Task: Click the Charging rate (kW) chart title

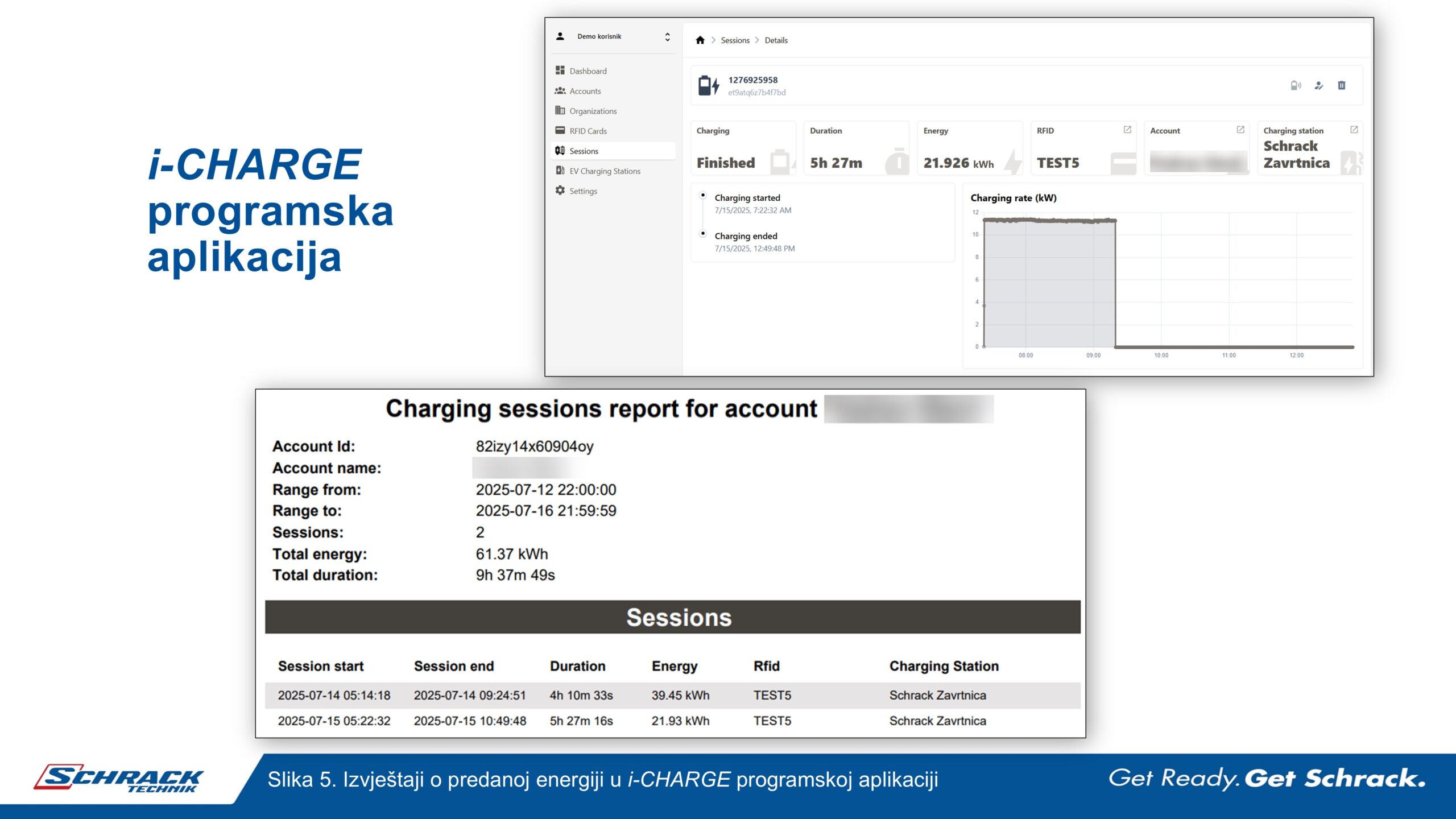Action: tap(1013, 198)
